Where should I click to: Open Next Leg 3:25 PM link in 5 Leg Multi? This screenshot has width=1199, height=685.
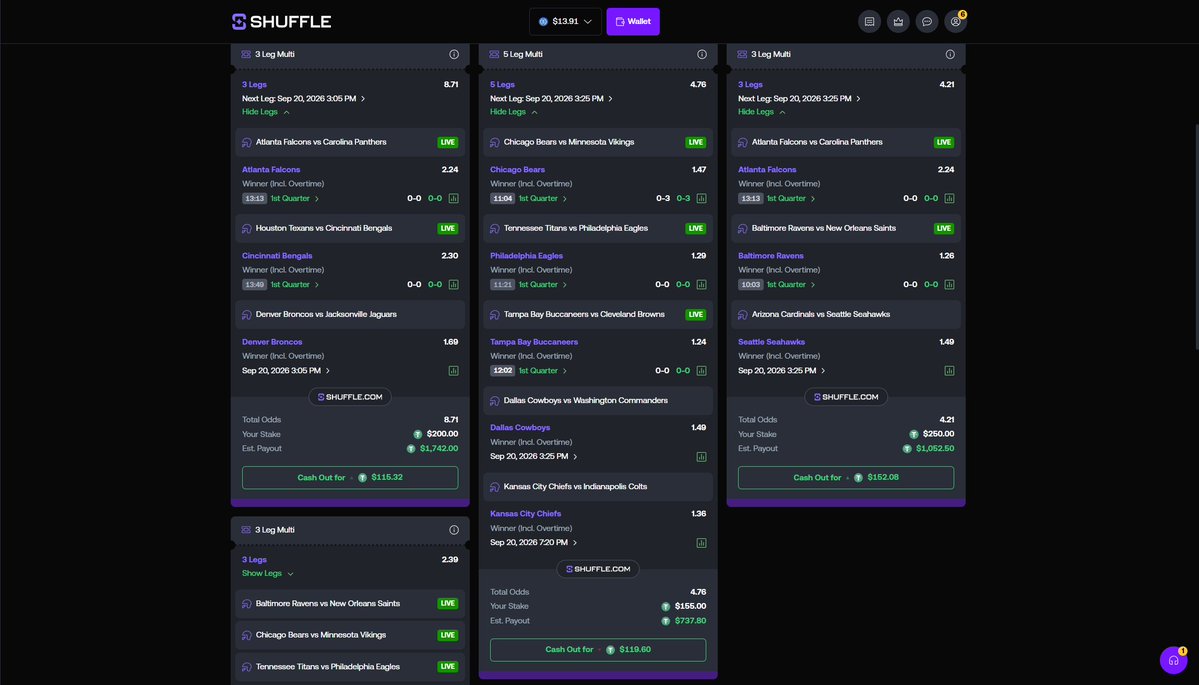pyautogui.click(x=551, y=99)
